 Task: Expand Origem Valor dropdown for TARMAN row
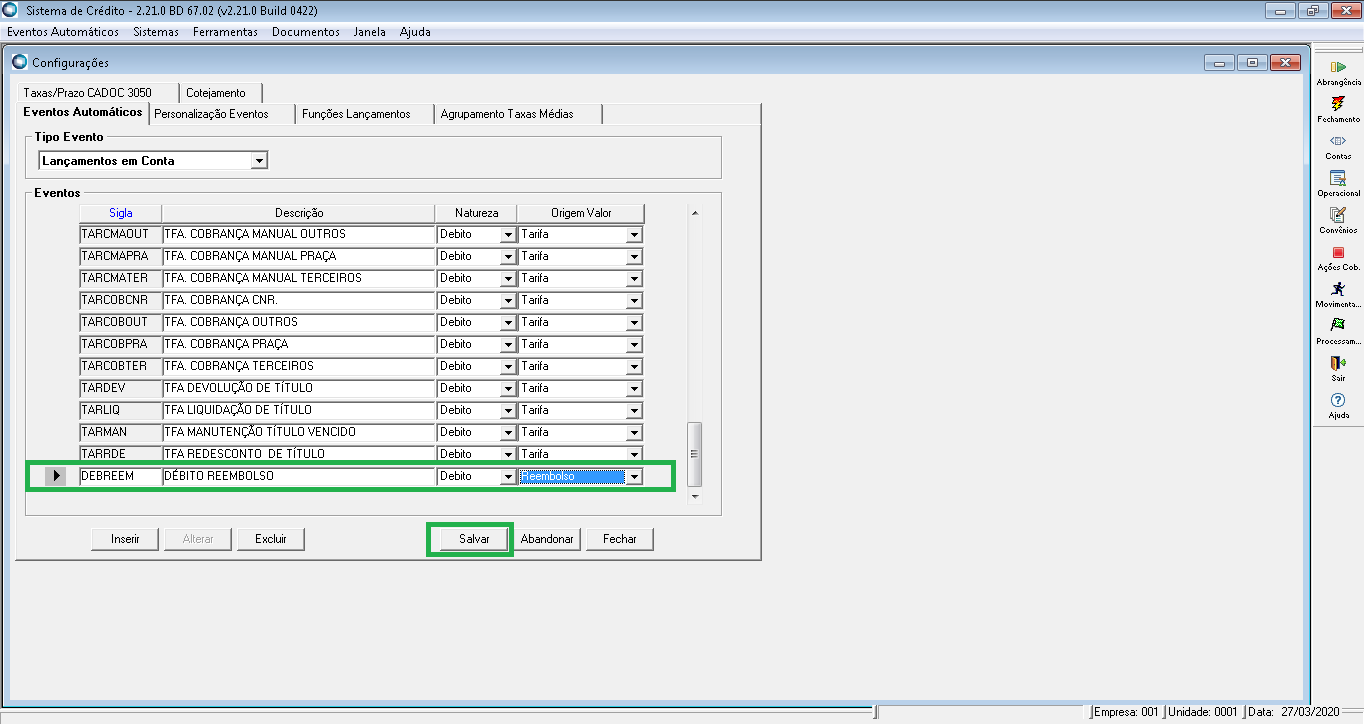tap(633, 433)
